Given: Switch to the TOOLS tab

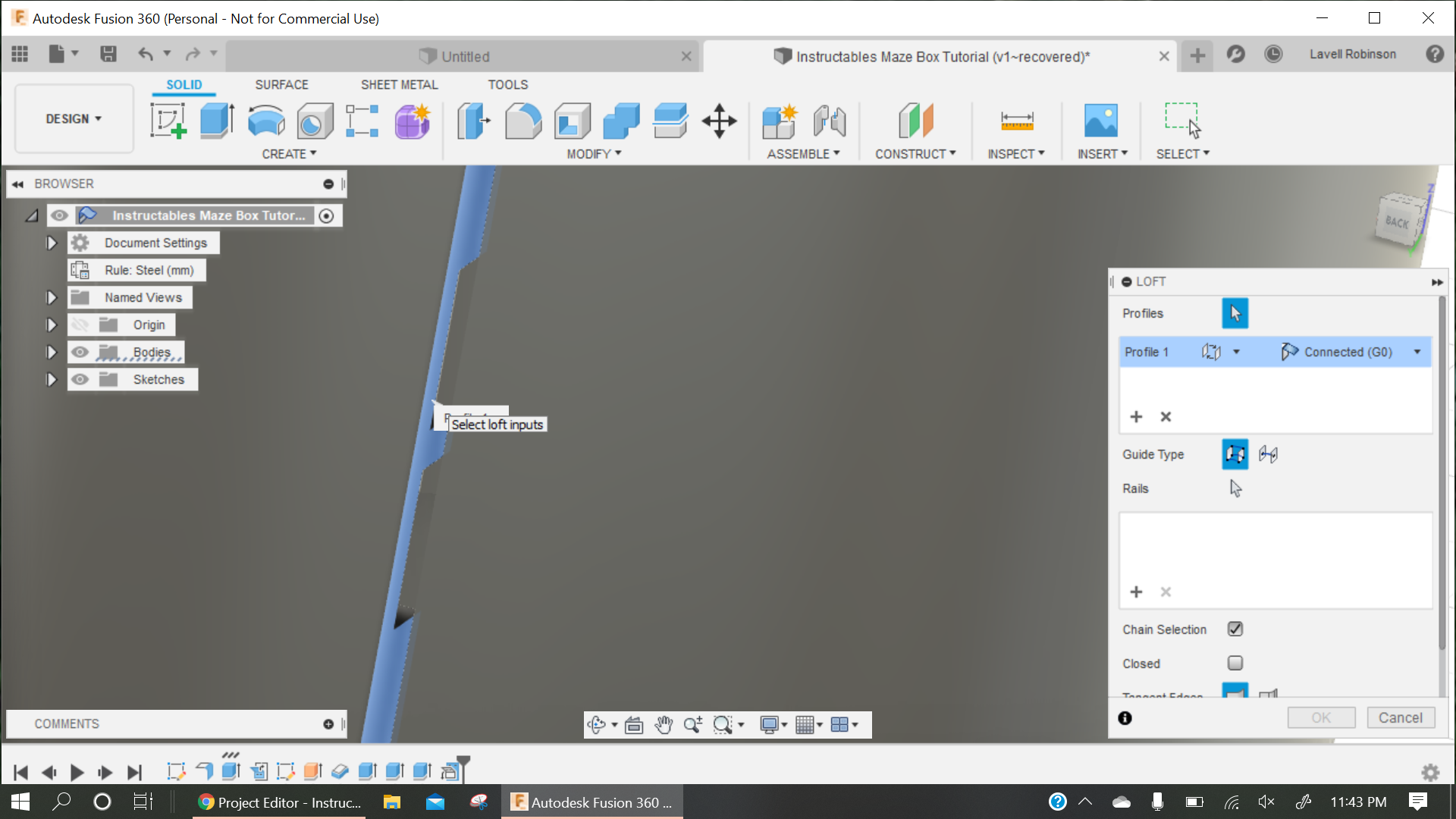Looking at the screenshot, I should (507, 85).
